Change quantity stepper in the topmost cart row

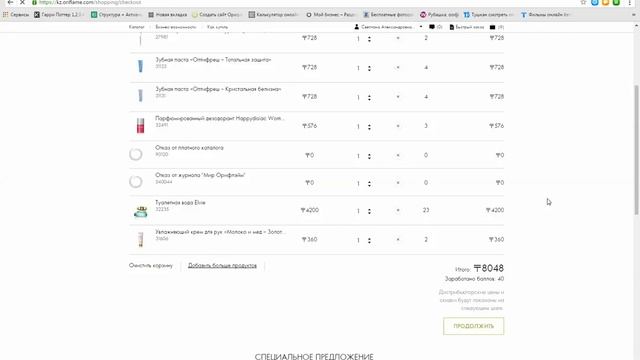point(369,39)
